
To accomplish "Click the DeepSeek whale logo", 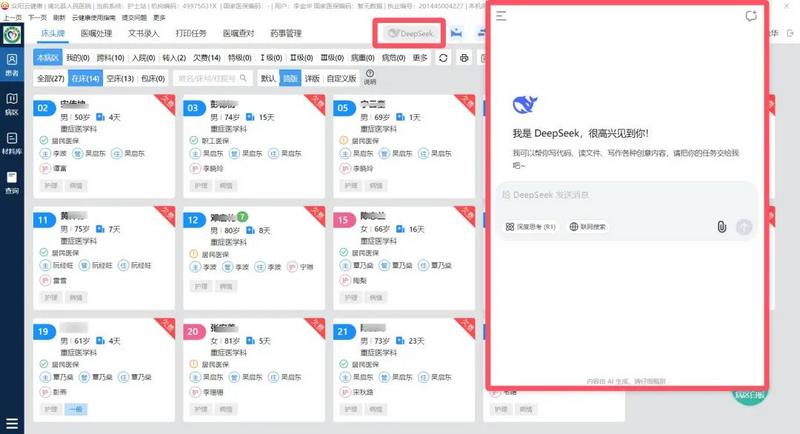I will pyautogui.click(x=524, y=105).
